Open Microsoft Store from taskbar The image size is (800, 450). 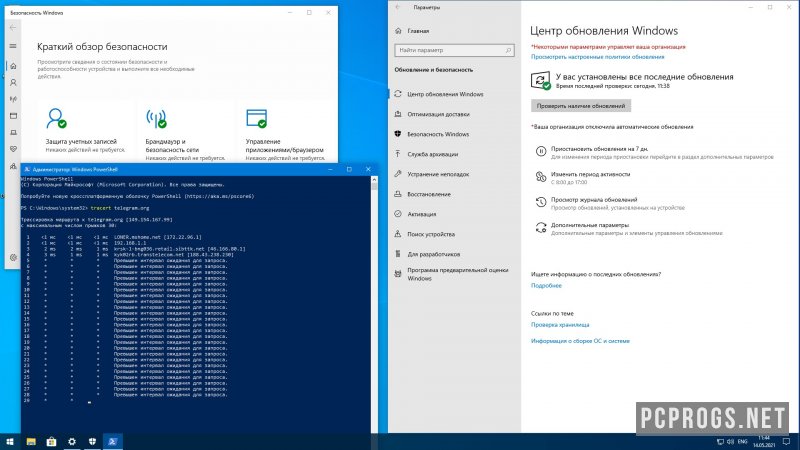coord(51,442)
